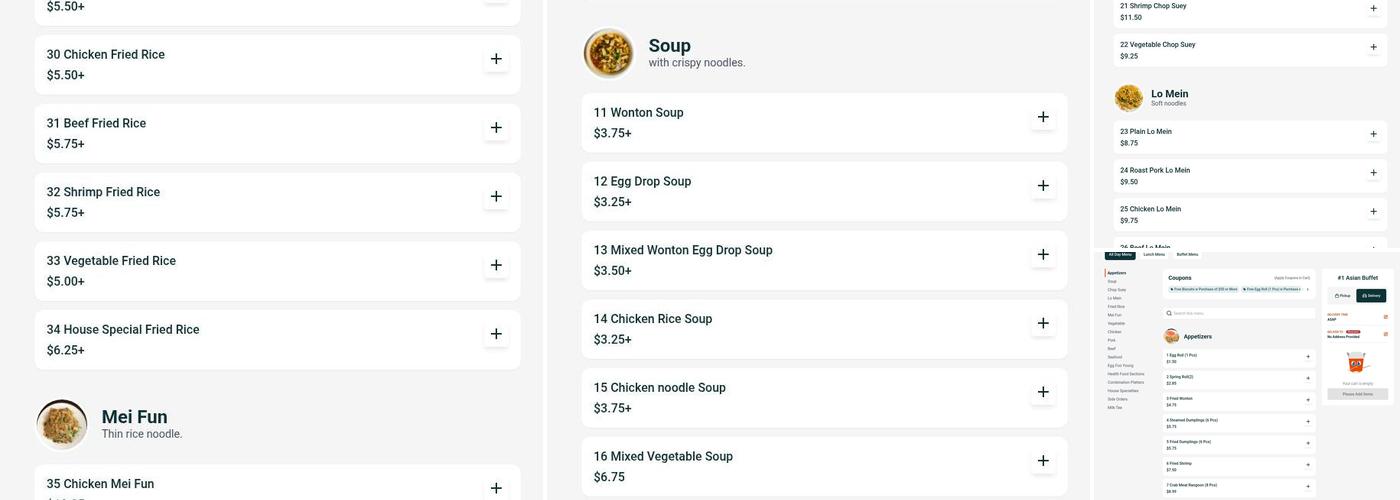
Task: Click the Mei Fun category thumbnail
Action: pyautogui.click(x=62, y=424)
